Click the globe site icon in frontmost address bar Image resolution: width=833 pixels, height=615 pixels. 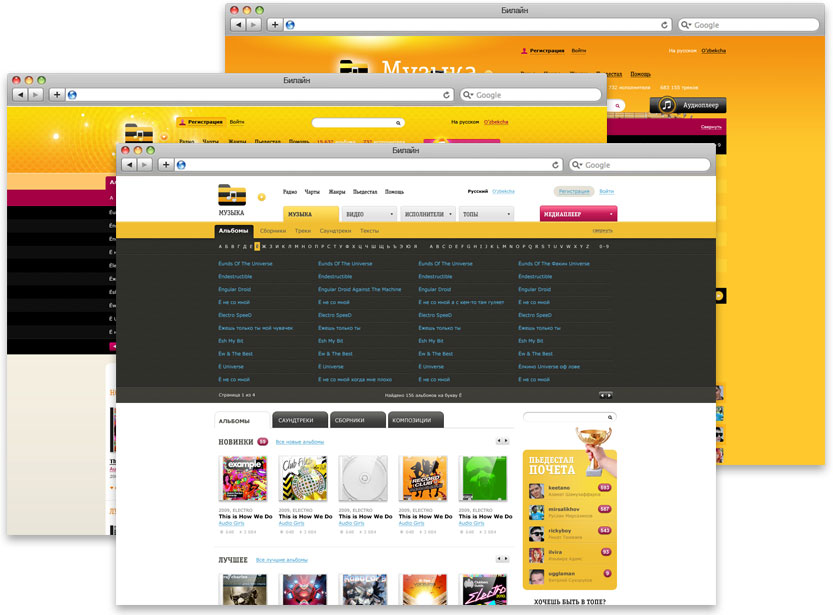pyautogui.click(x=181, y=165)
